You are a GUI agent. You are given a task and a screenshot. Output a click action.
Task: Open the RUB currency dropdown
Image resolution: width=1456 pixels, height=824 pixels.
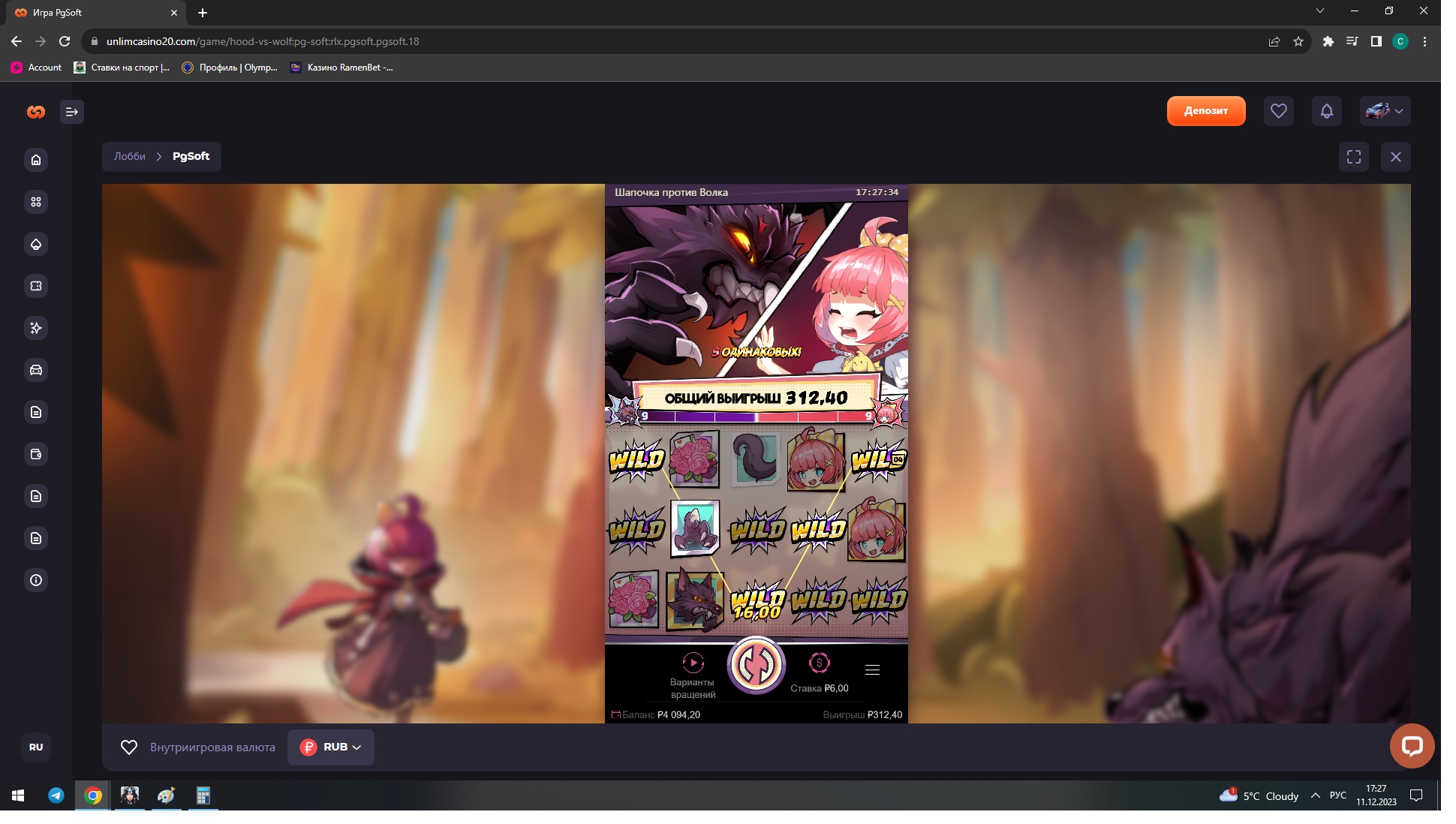331,747
